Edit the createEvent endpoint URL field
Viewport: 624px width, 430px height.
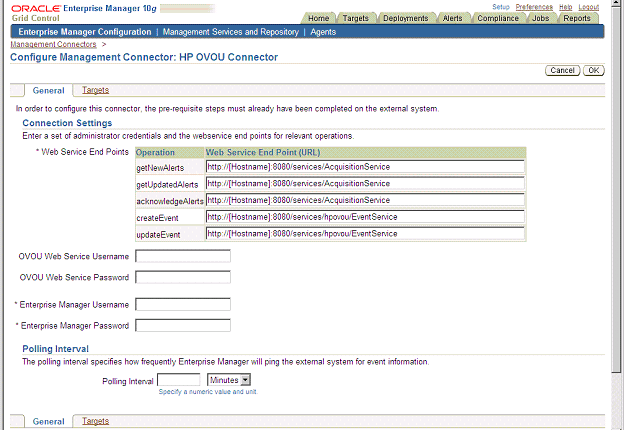(365, 217)
